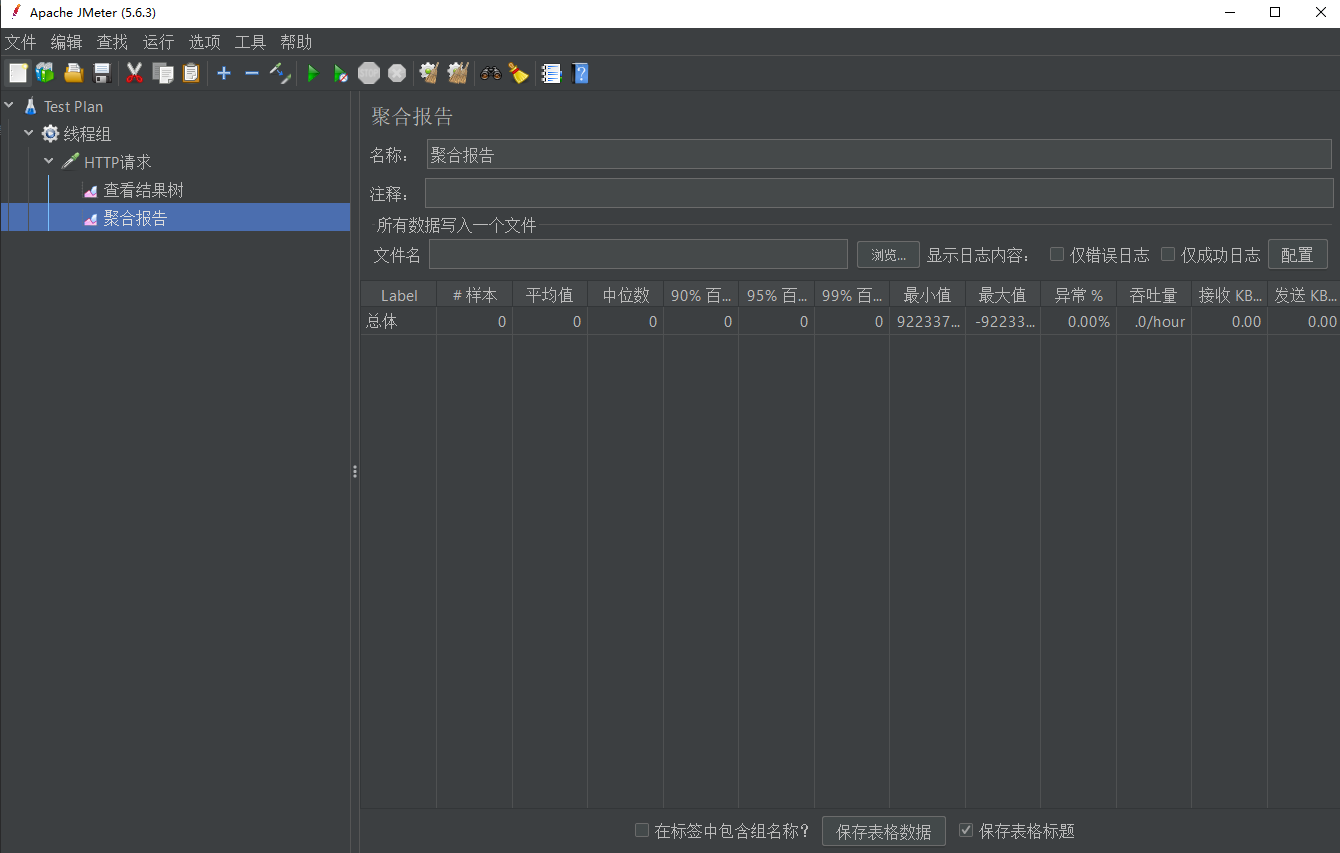Expand all nodes with plus icon
The image size is (1340, 853).
point(224,73)
